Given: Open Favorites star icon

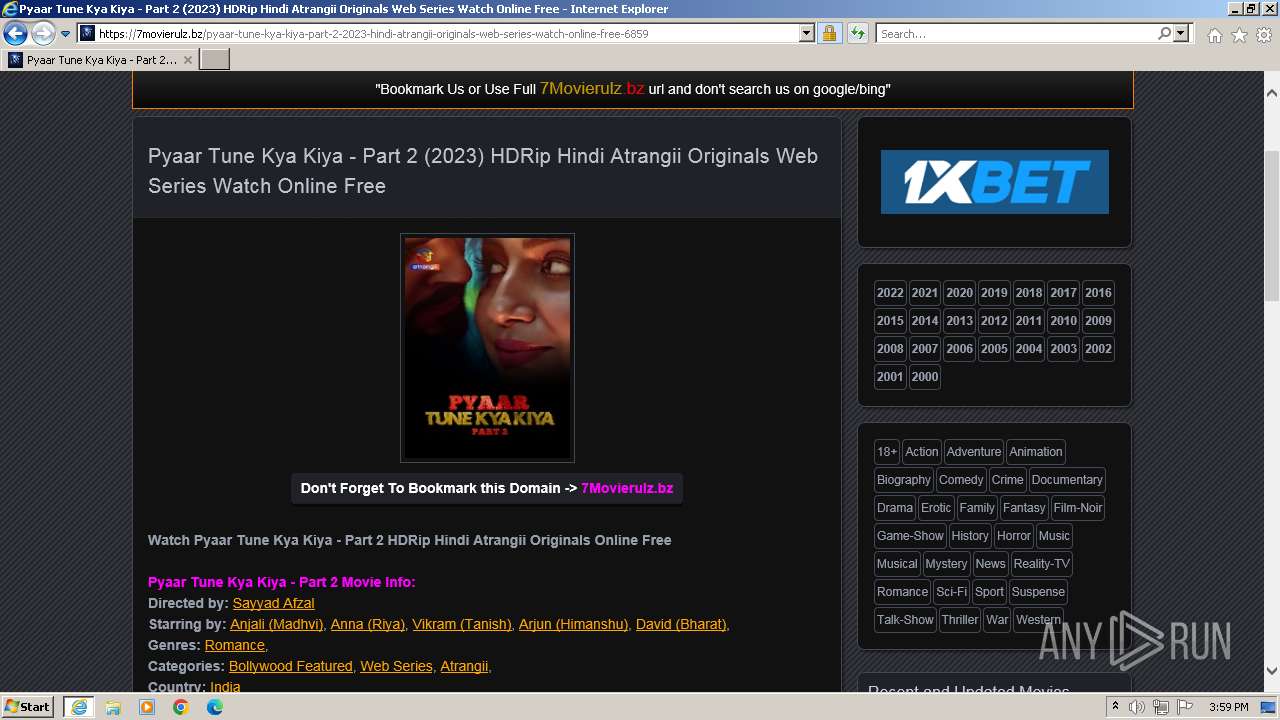Looking at the screenshot, I should (1239, 35).
